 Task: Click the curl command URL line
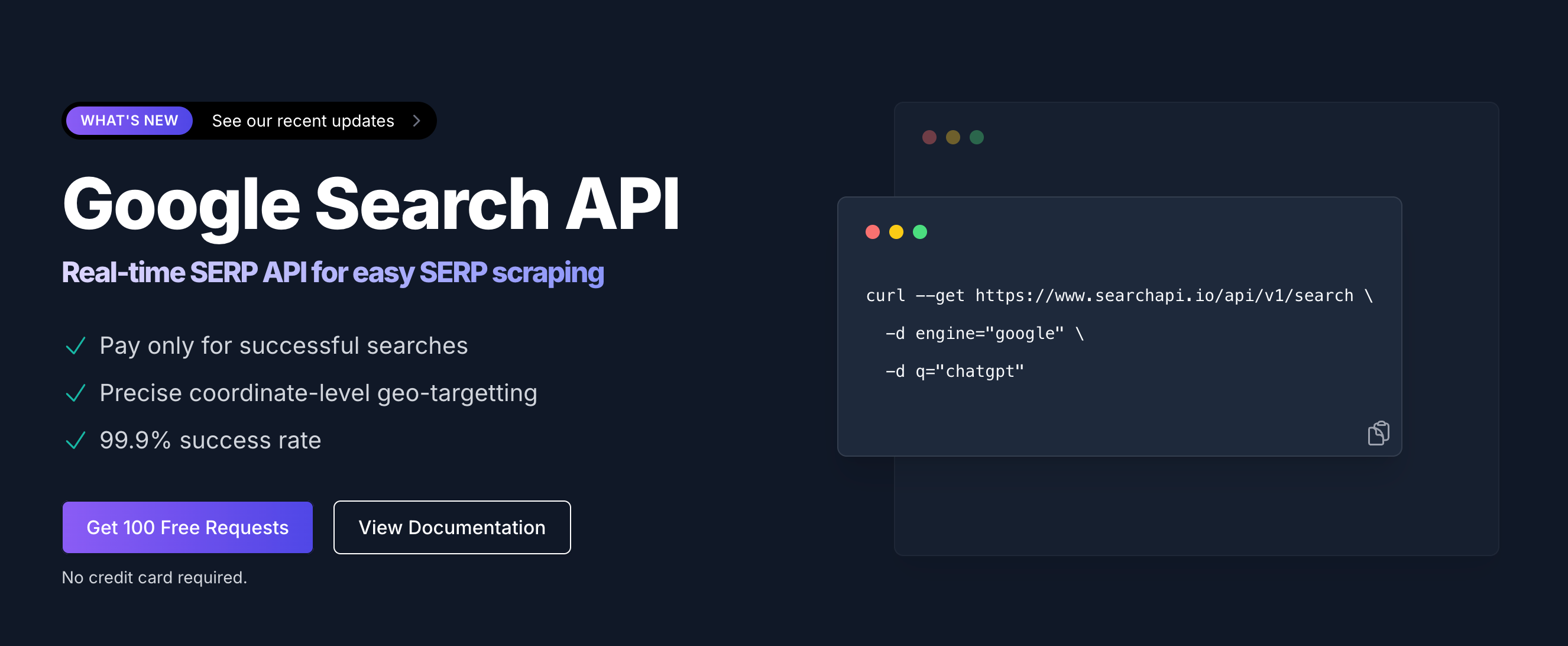(x=1119, y=296)
